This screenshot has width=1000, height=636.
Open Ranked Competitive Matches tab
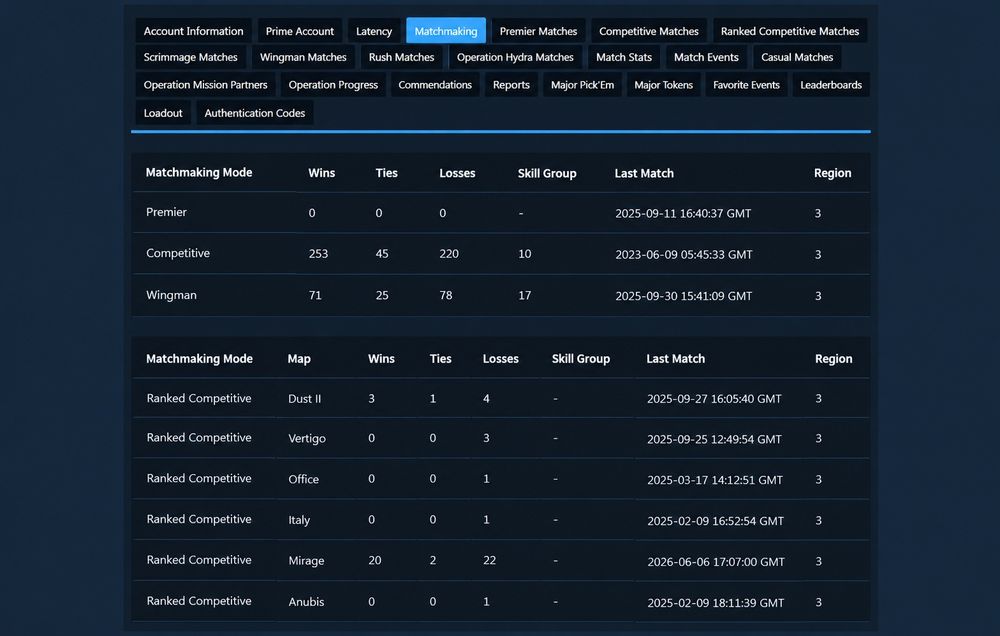[x=790, y=31]
